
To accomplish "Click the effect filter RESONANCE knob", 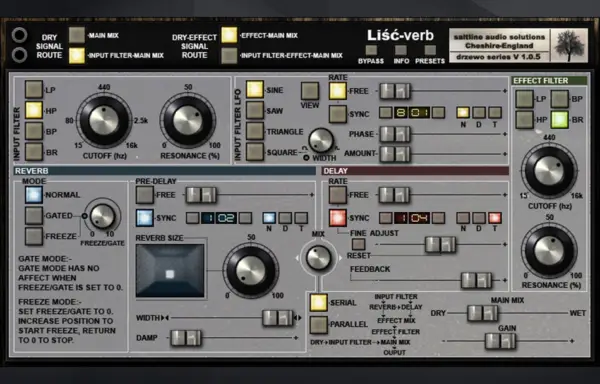I will click(x=549, y=251).
